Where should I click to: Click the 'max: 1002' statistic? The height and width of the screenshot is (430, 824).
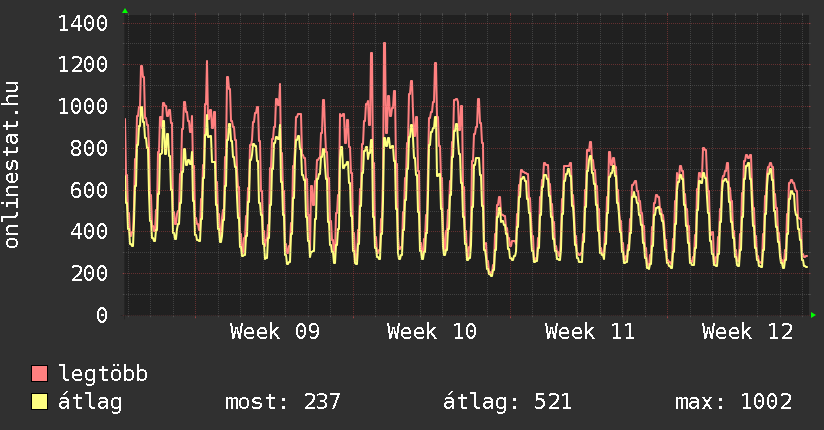click(x=733, y=402)
